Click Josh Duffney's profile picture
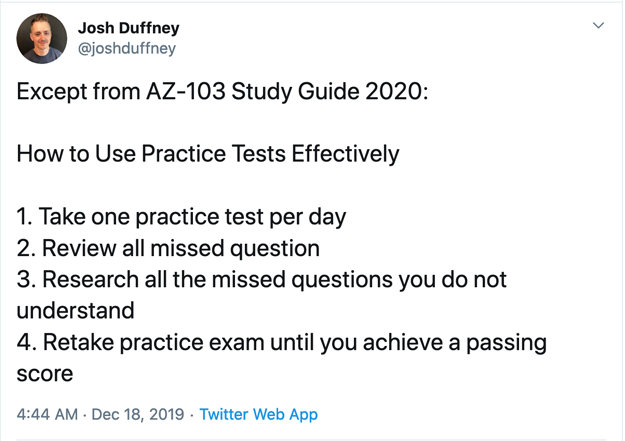Image resolution: width=625 pixels, height=441 pixels. [x=42, y=39]
